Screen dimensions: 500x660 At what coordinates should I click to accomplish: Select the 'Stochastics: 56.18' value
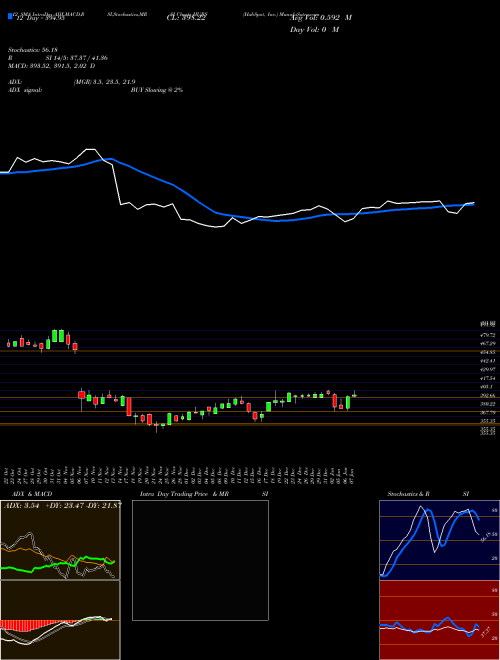click(x=32, y=50)
